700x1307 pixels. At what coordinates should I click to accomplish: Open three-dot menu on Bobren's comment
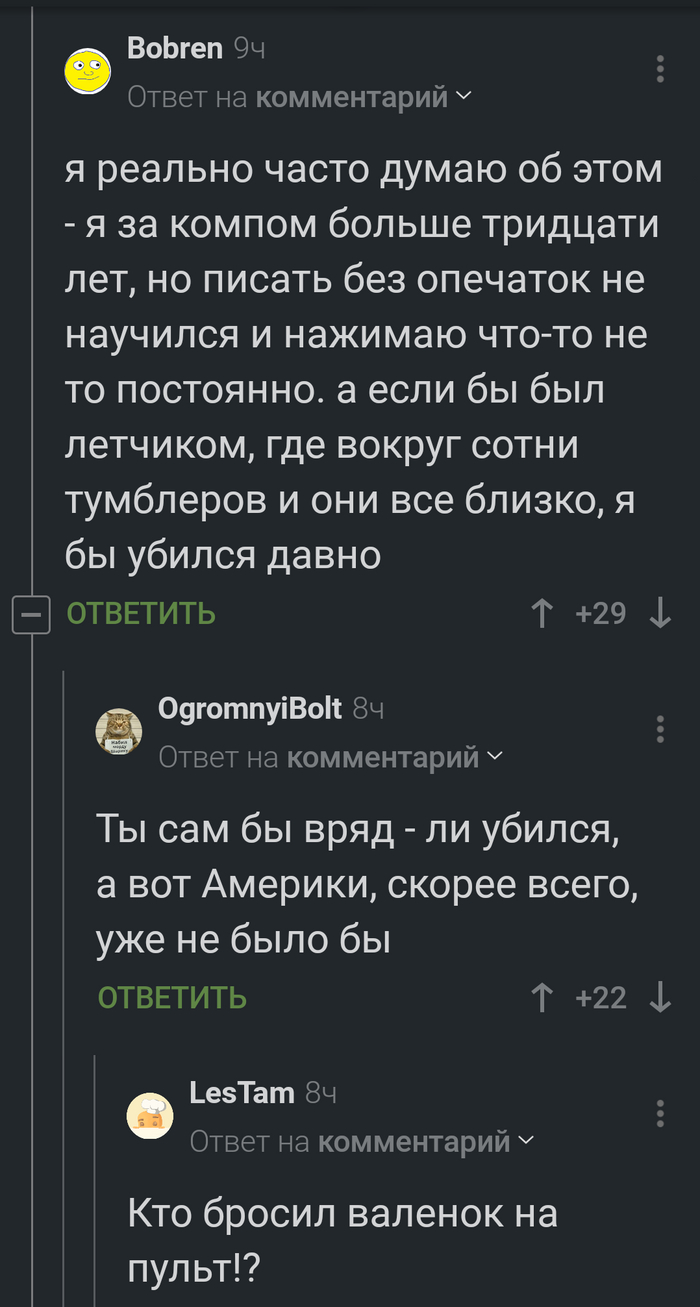click(x=660, y=69)
